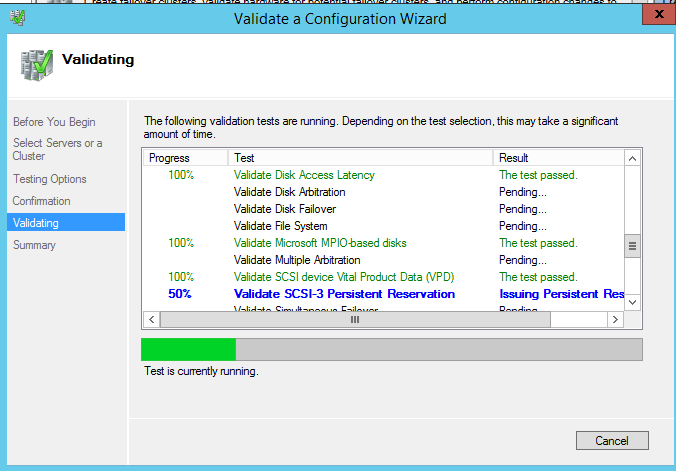Click Pending result for Validate File System
This screenshot has height=471, width=676.
coord(523,226)
